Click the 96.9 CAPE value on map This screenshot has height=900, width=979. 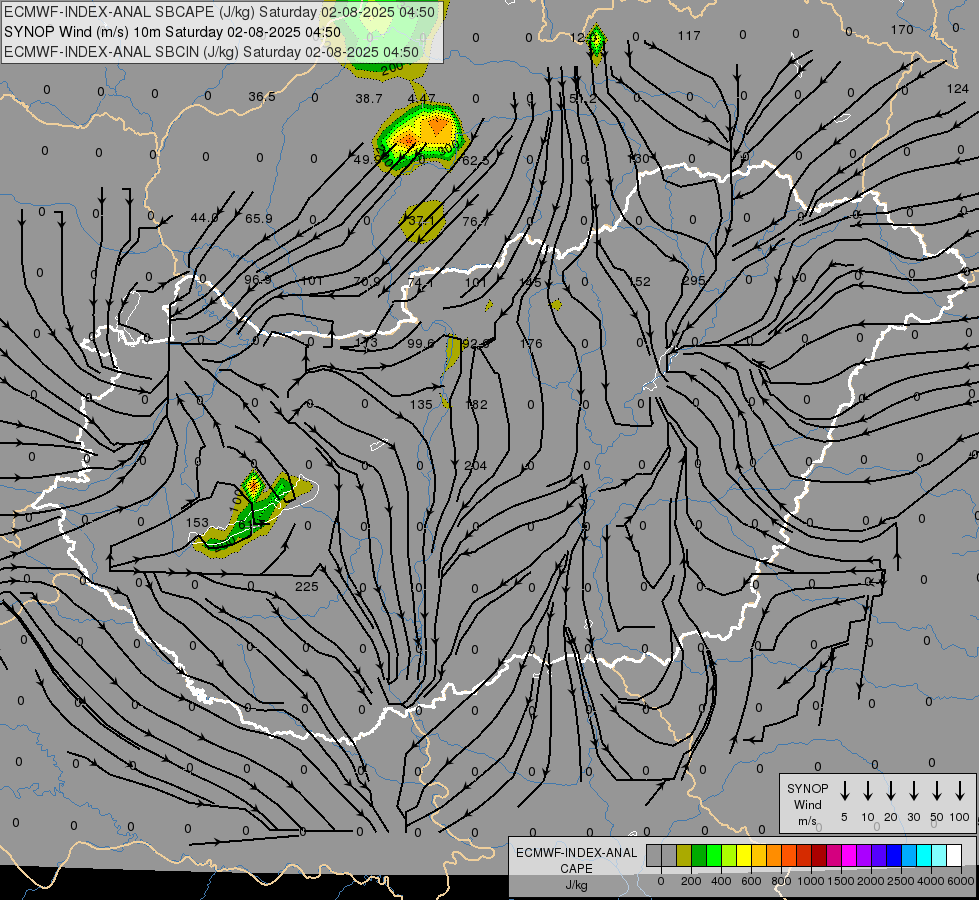pyautogui.click(x=258, y=280)
